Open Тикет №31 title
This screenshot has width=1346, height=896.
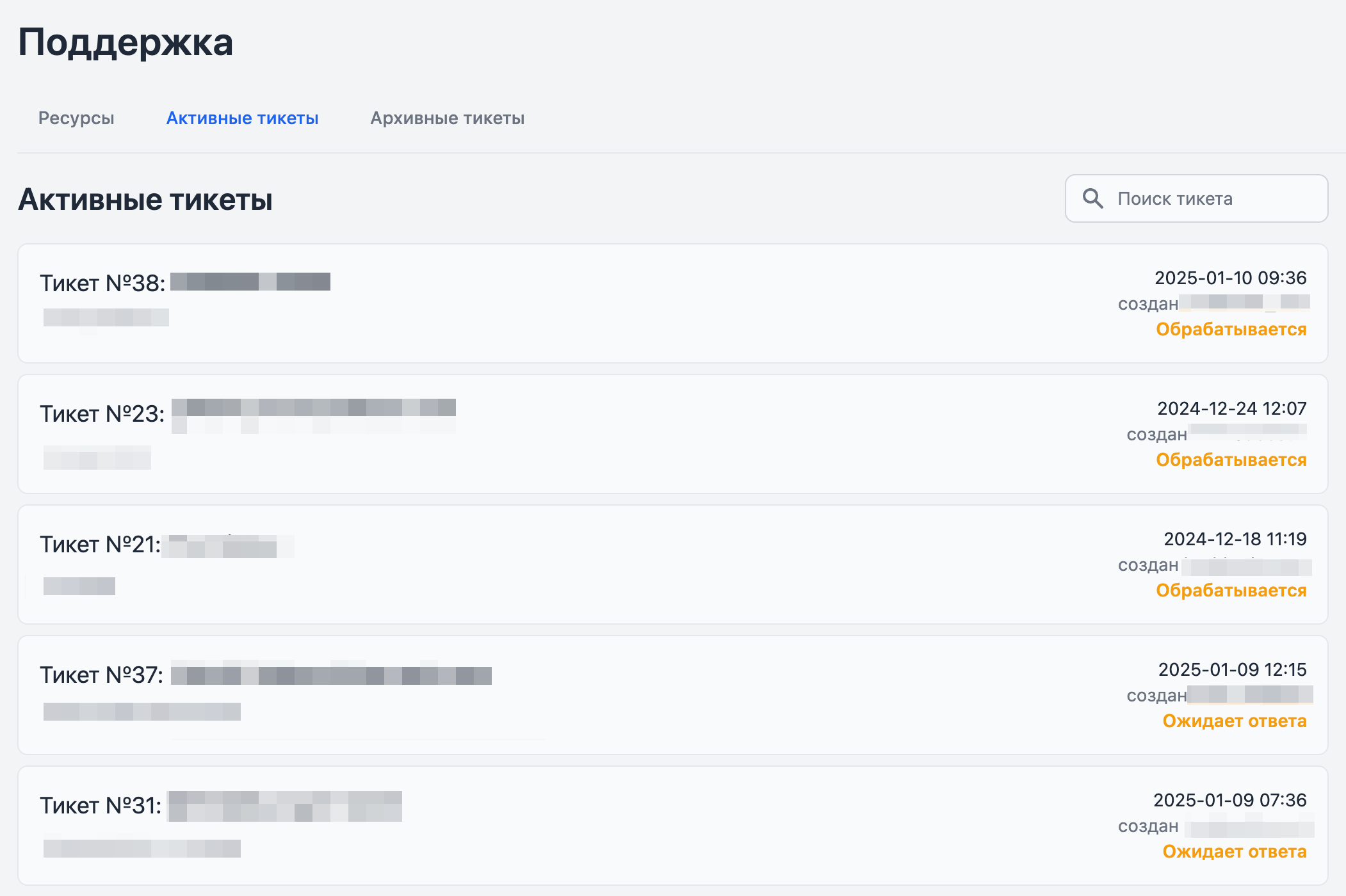pyautogui.click(x=101, y=805)
